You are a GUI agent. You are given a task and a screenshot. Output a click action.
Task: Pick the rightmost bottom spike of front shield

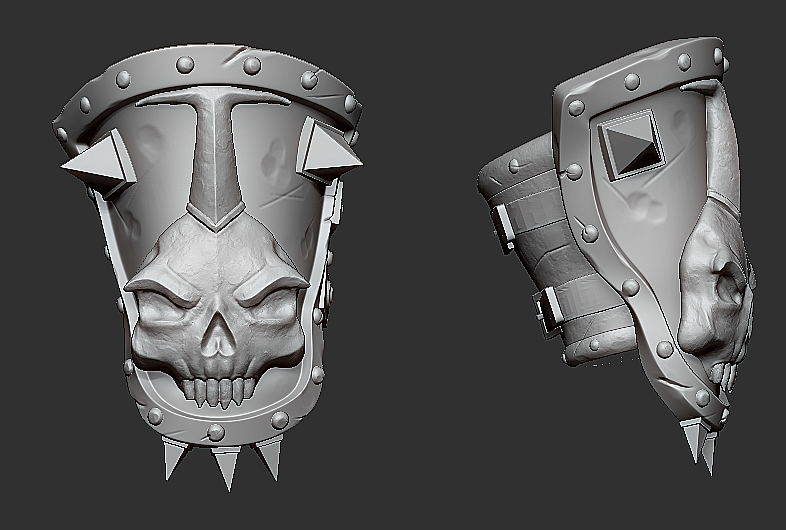(x=270, y=456)
